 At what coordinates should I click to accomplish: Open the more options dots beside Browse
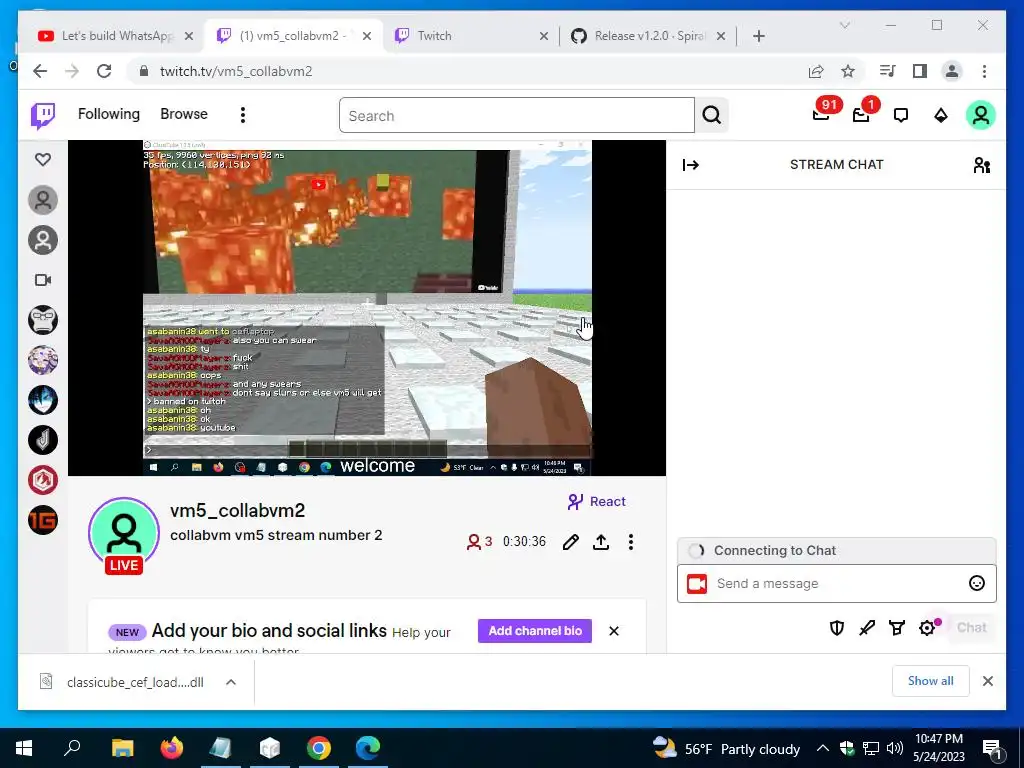pyautogui.click(x=243, y=116)
